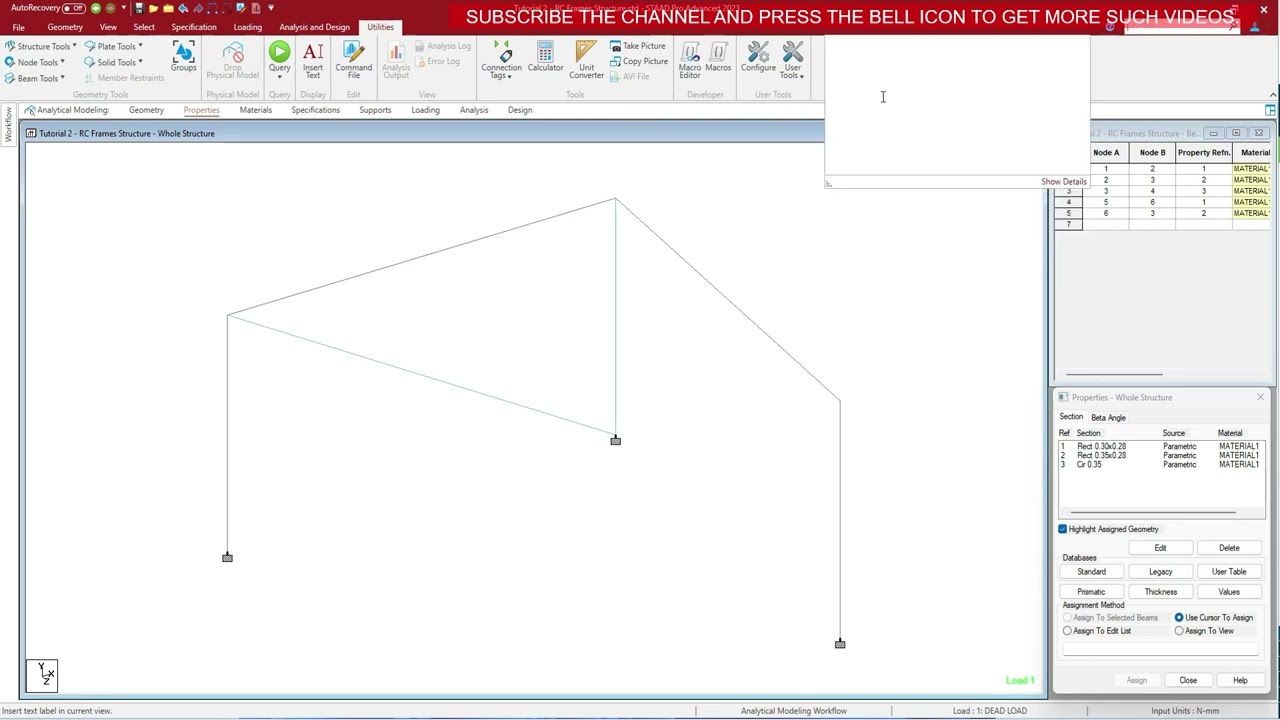Click the Delete button in Properties
The height and width of the screenshot is (720, 1280).
click(x=1229, y=548)
